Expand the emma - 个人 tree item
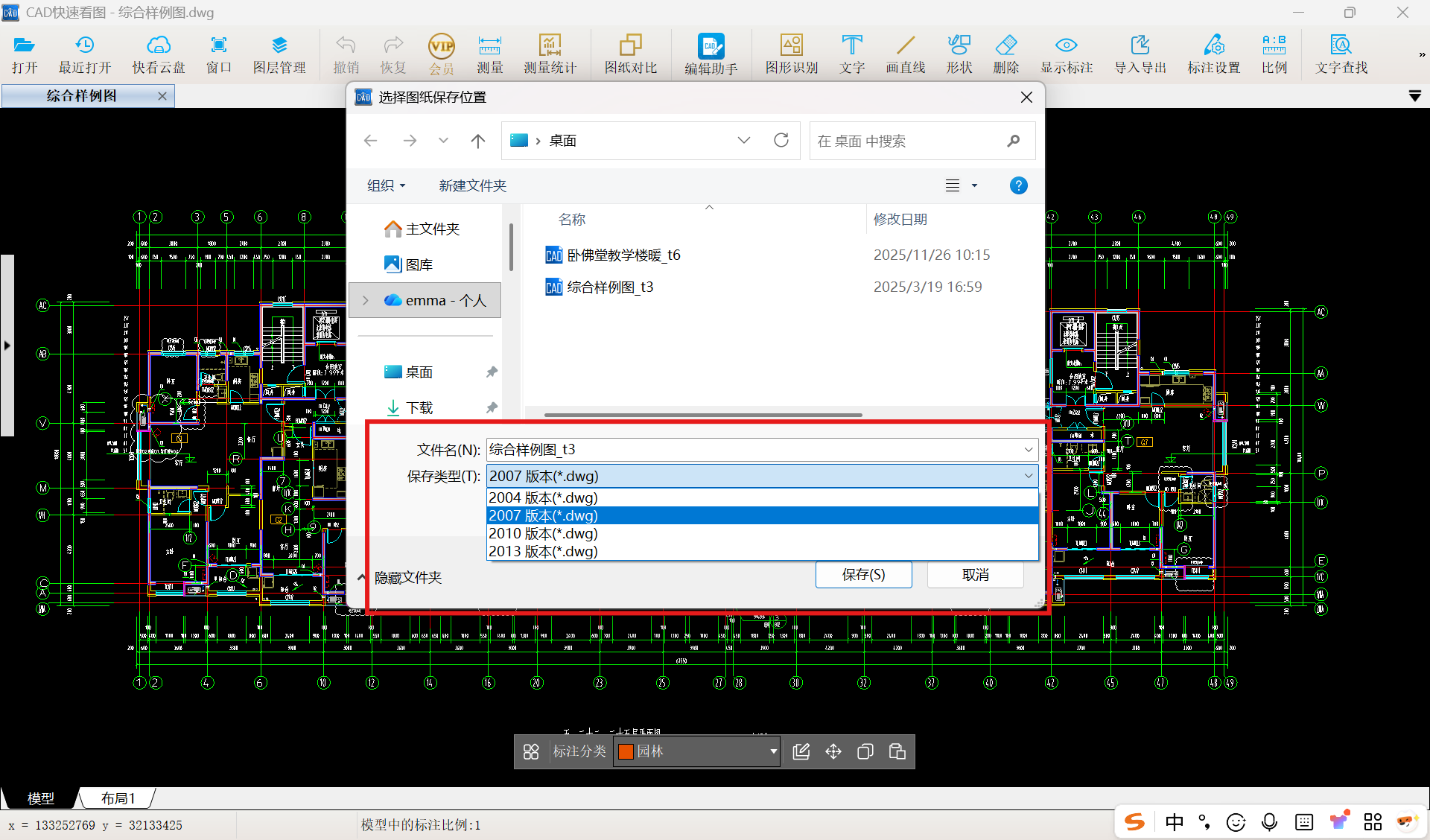1430x840 pixels. (x=366, y=301)
